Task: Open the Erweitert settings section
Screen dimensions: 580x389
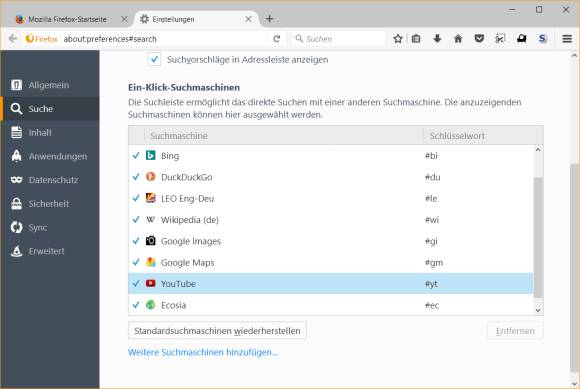Action: 50,251
